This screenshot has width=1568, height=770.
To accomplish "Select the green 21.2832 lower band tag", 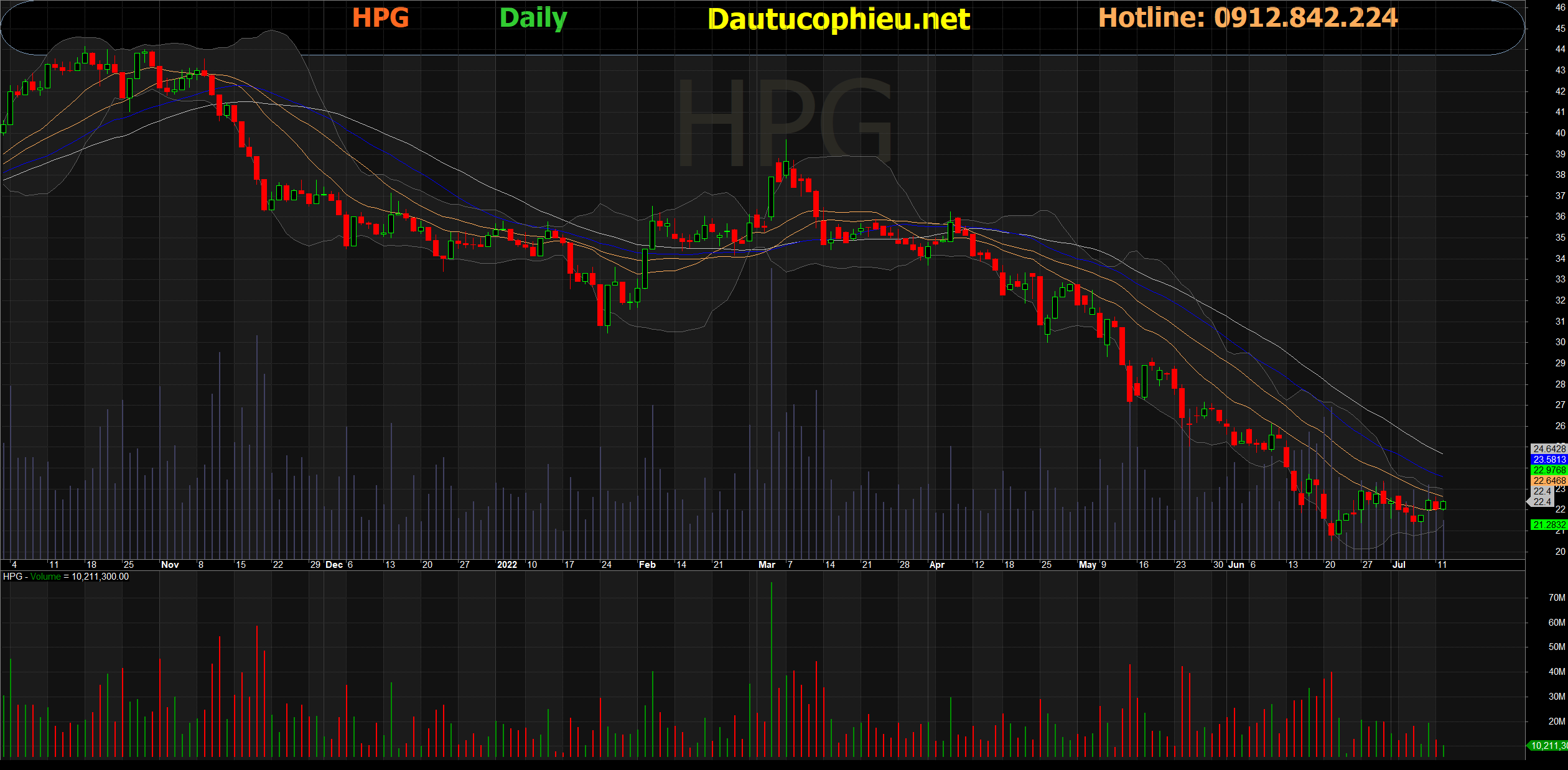I will [1549, 525].
